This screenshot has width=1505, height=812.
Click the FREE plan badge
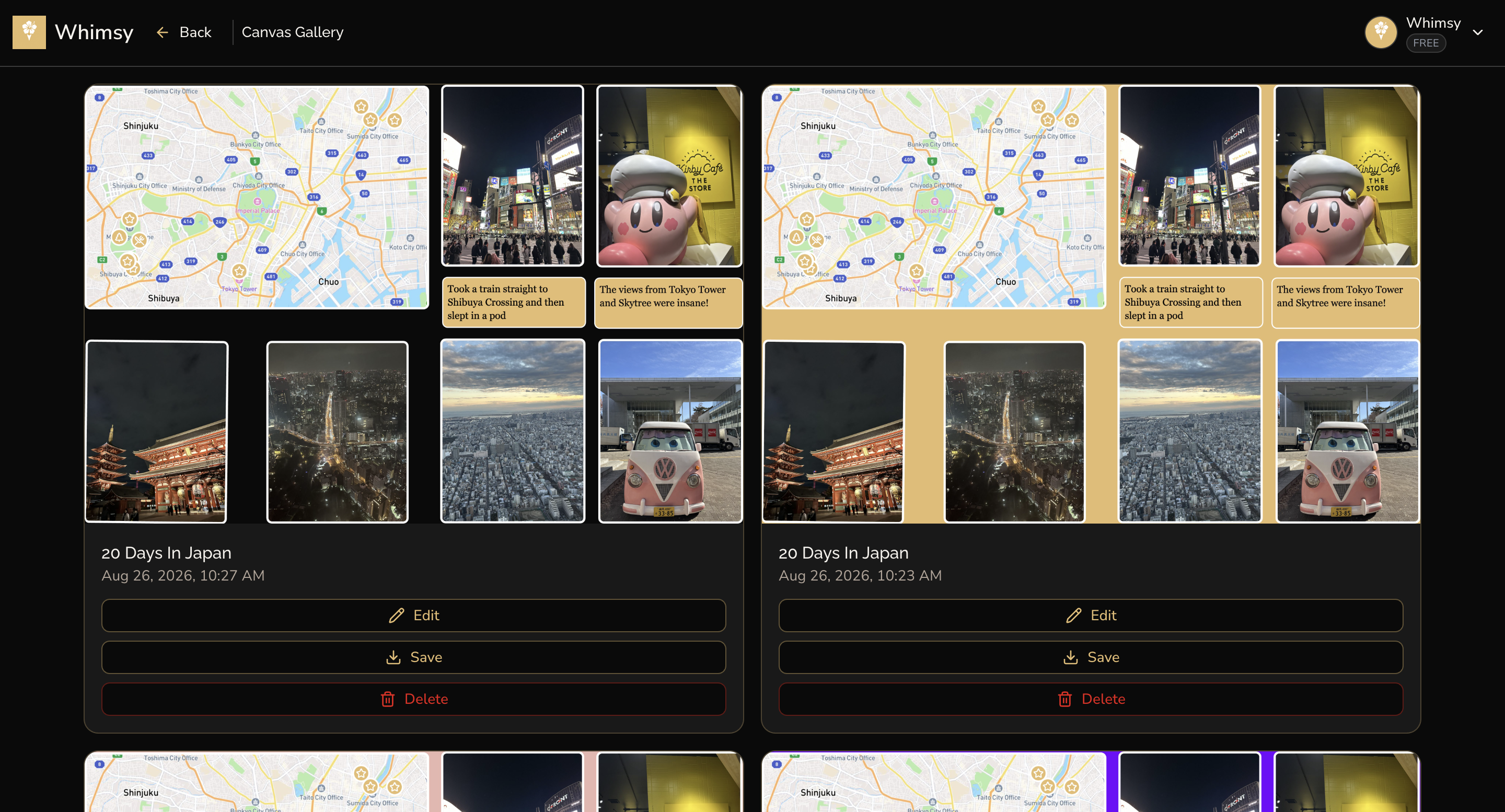point(1426,43)
